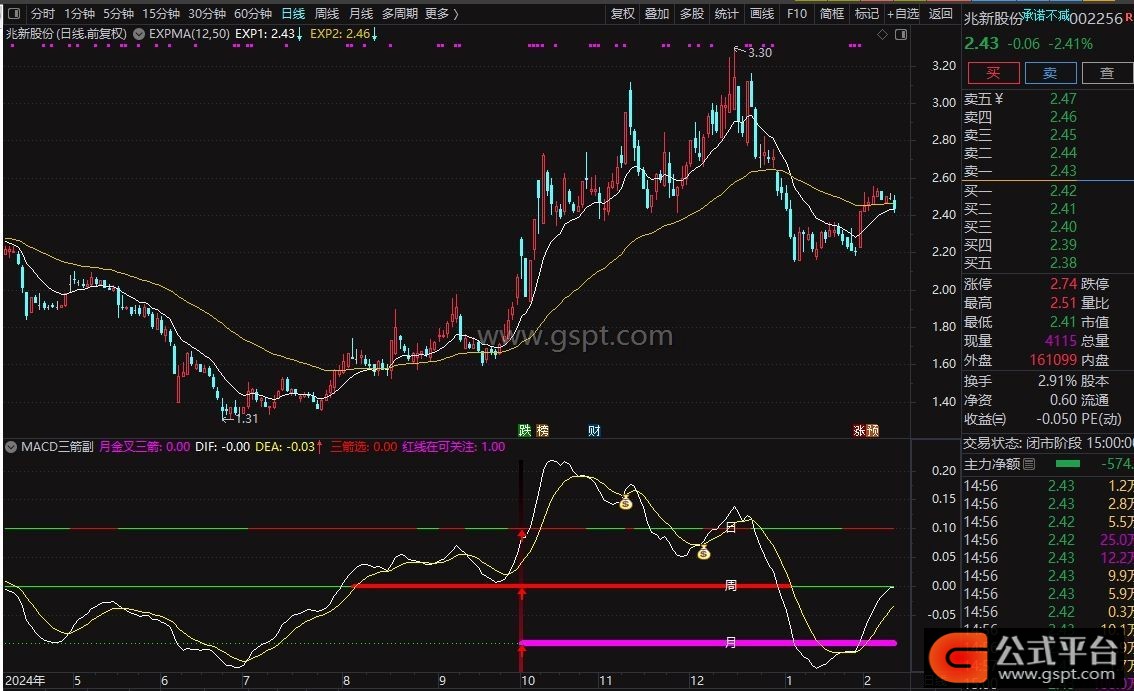Click the 卖五 price 2.47
This screenshot has height=691, width=1134.
tap(1063, 98)
